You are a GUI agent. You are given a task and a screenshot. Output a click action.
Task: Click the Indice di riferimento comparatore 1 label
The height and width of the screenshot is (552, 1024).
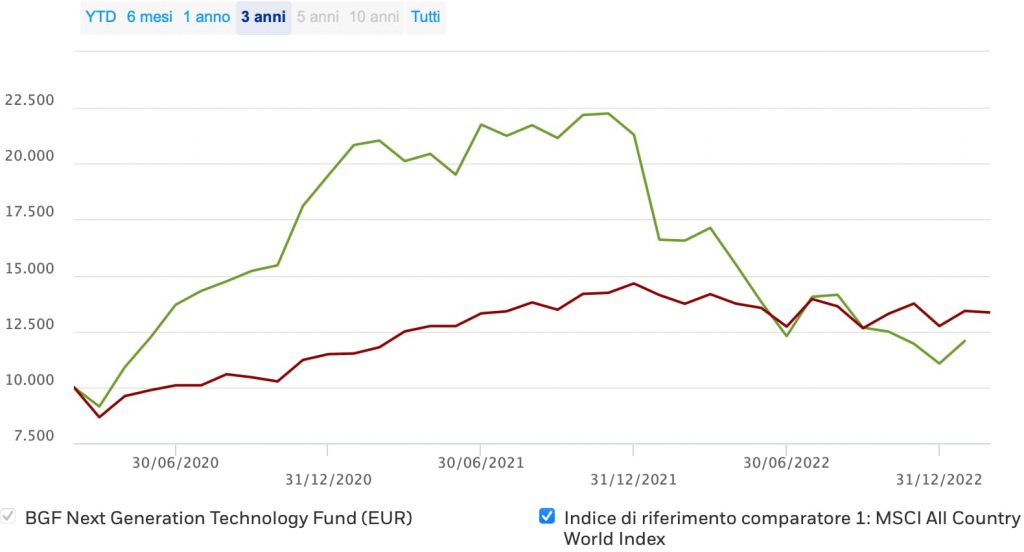(792, 518)
